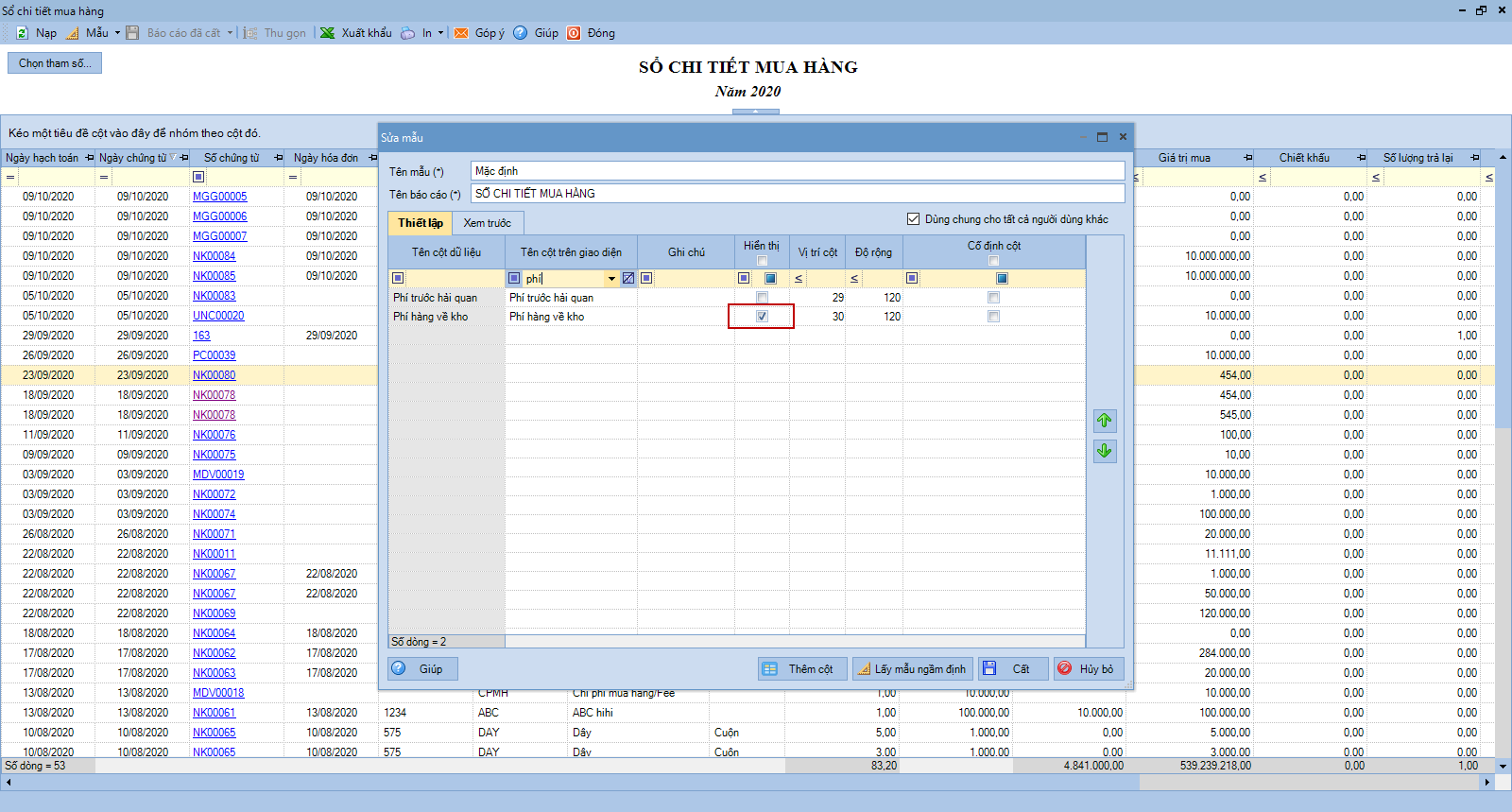Click the Thu gọn collapse icon
This screenshot has height=812, width=1512.
click(250, 33)
